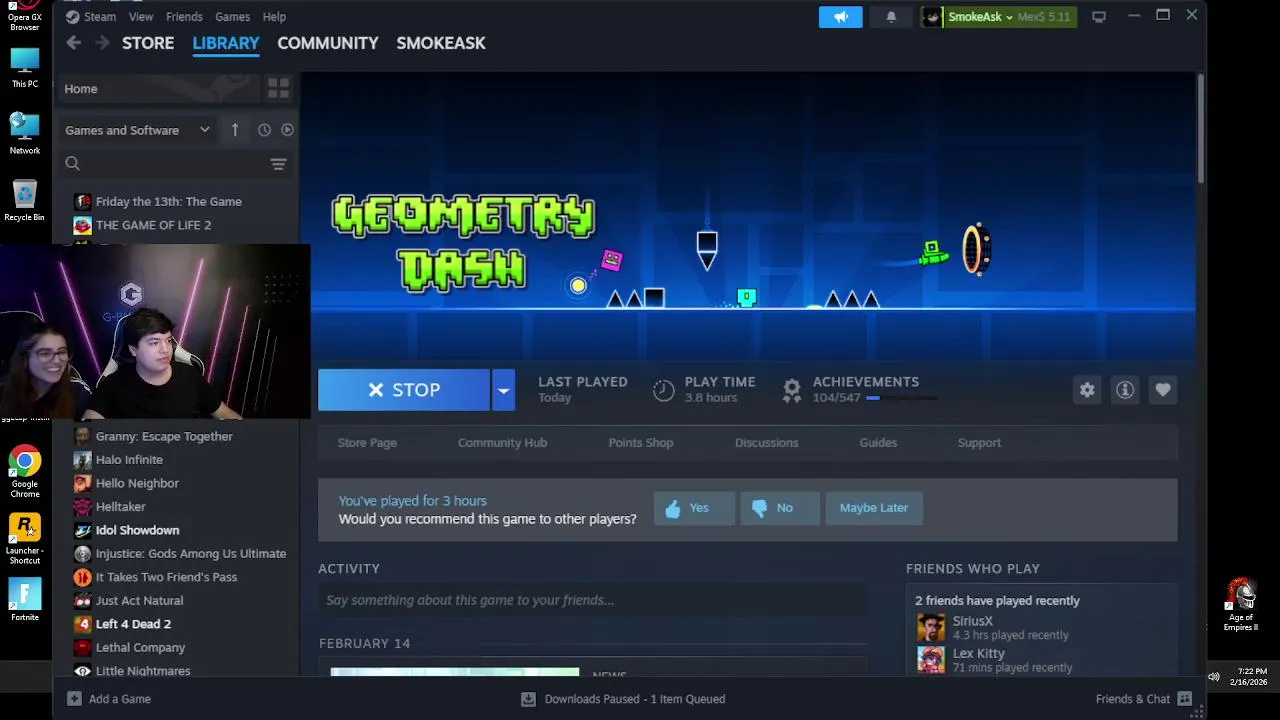The height and width of the screenshot is (720, 1280).
Task: Open Google Chrome desktop icon
Action: pyautogui.click(x=25, y=471)
